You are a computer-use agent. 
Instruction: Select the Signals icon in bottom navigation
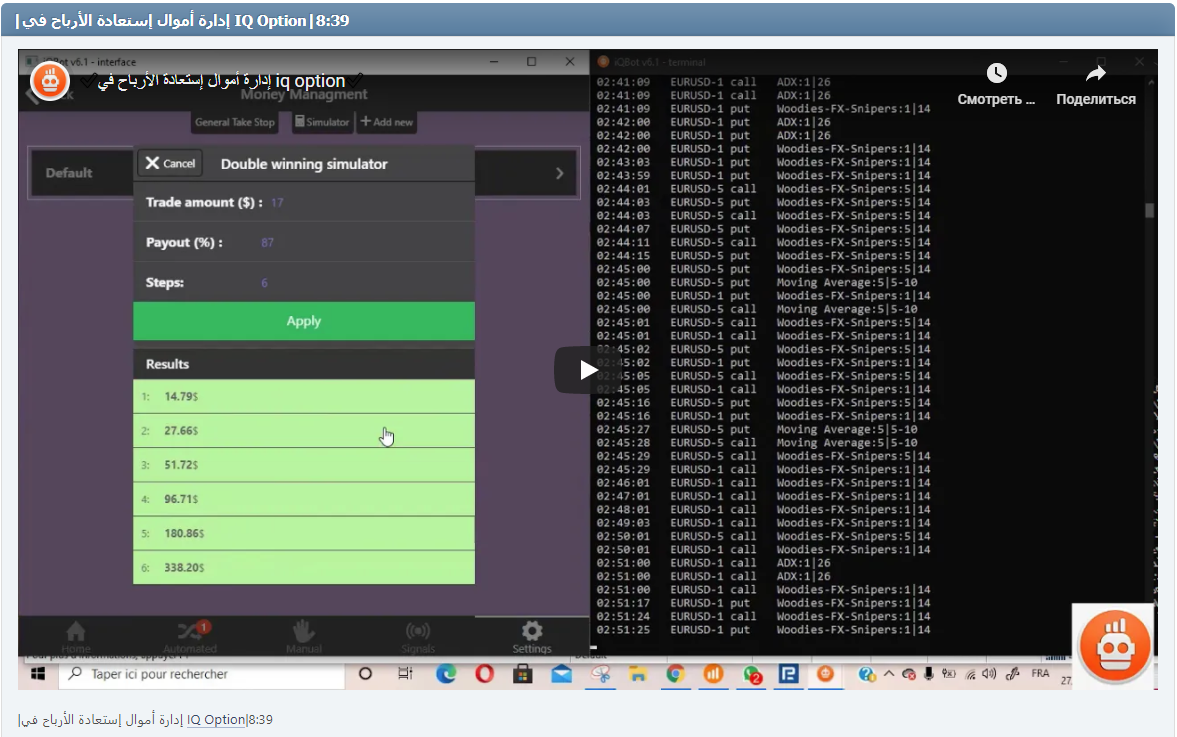click(x=418, y=633)
